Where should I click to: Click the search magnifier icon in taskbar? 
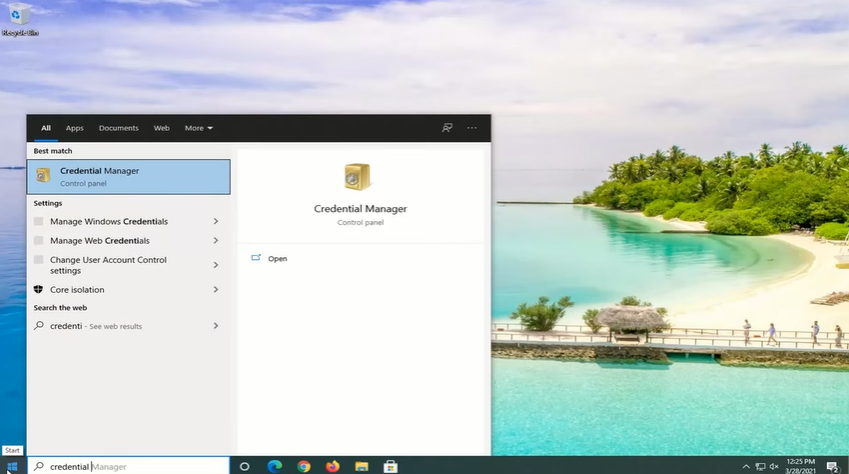point(39,466)
